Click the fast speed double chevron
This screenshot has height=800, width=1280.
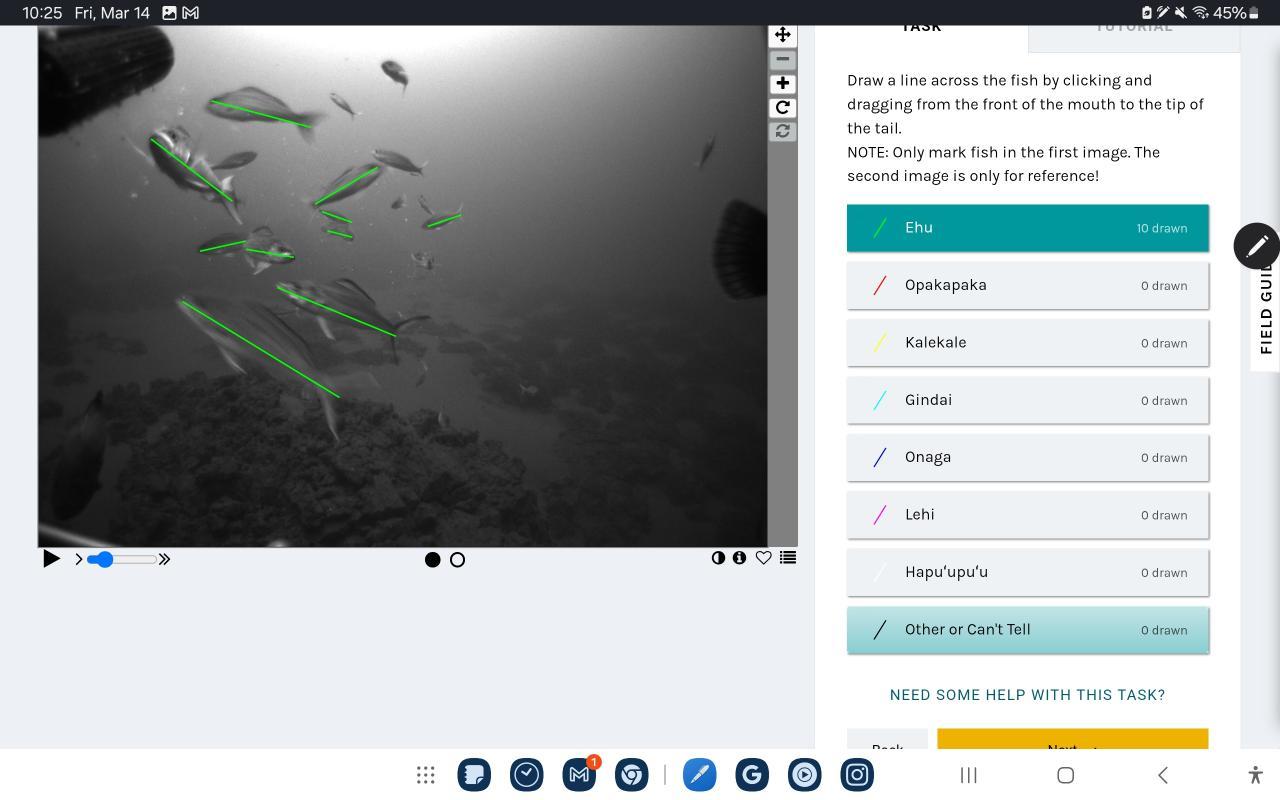[164, 559]
